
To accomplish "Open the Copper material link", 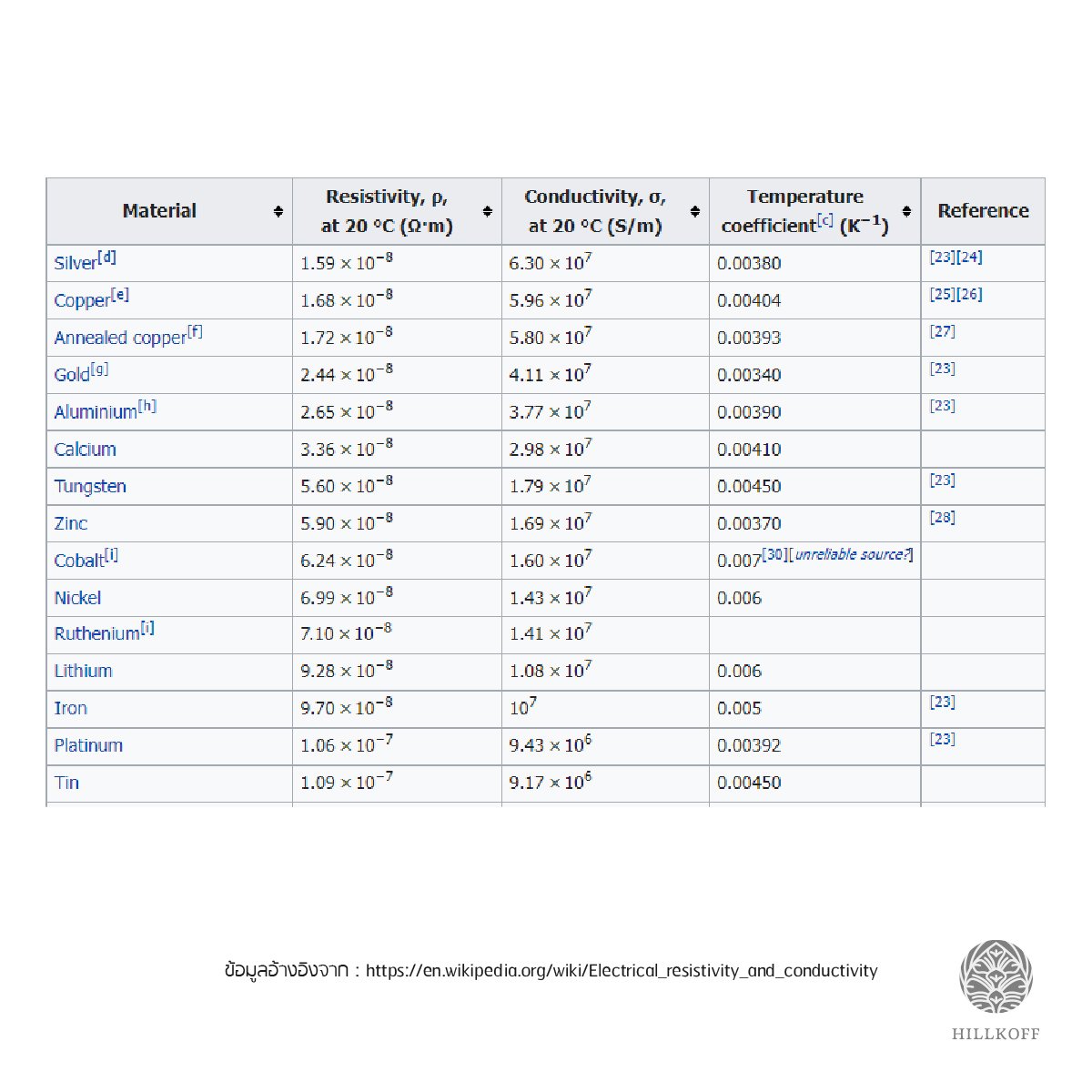I will (81, 300).
